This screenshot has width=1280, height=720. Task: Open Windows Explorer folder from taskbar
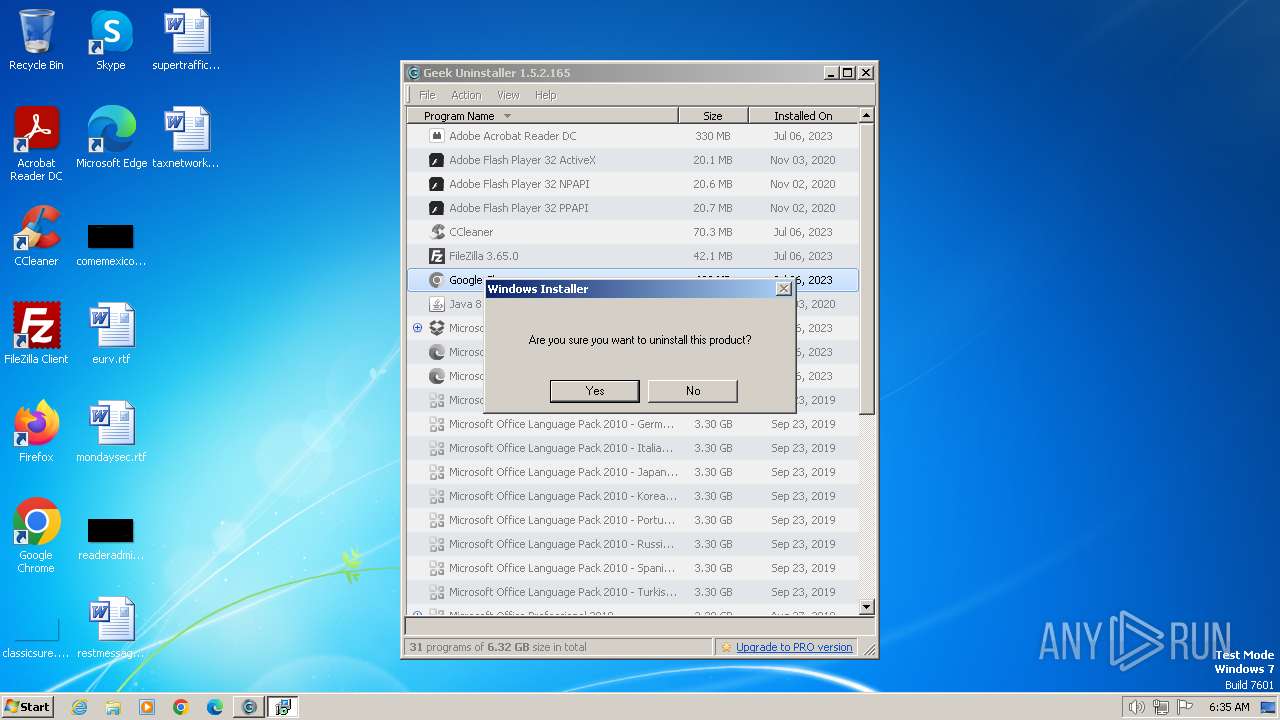[113, 707]
